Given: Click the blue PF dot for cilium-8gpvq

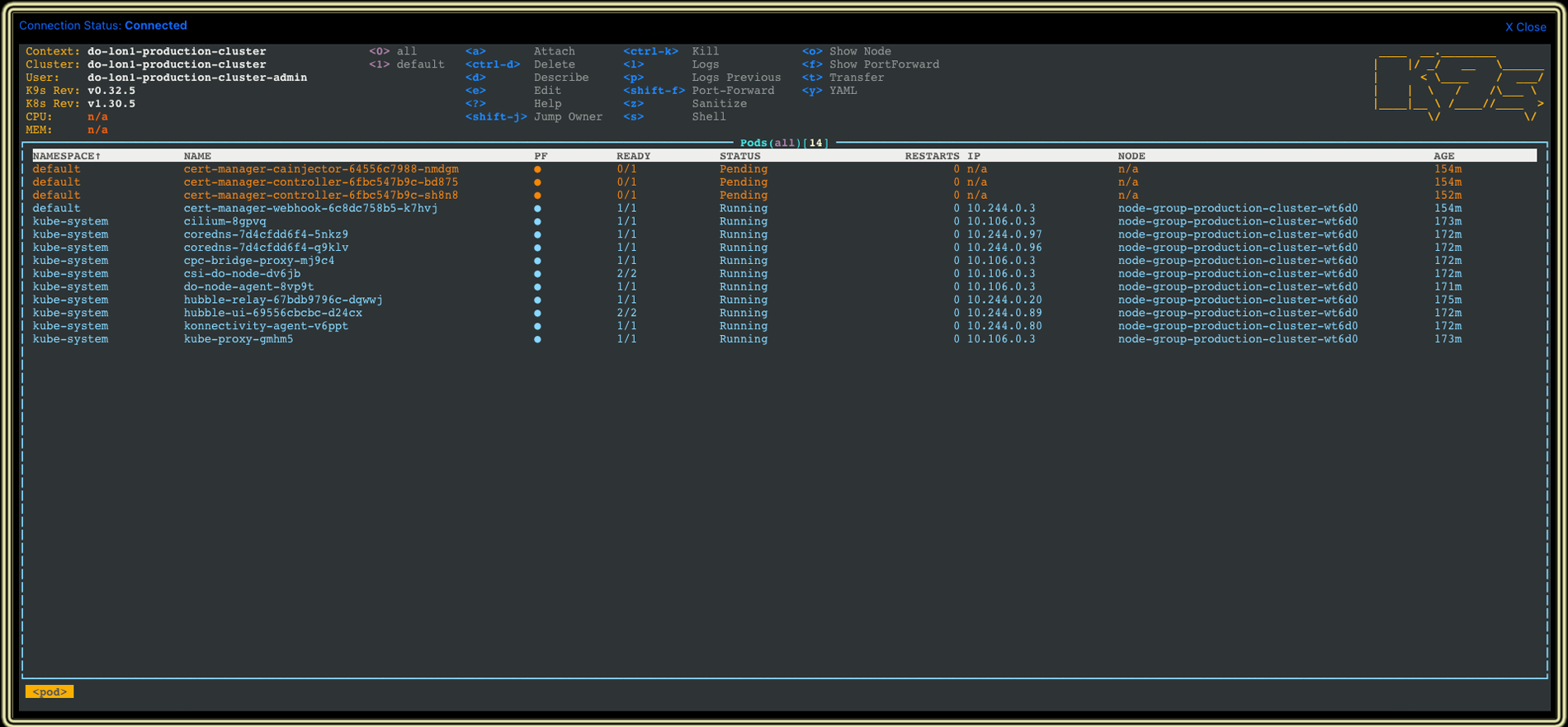Looking at the screenshot, I should (x=537, y=221).
